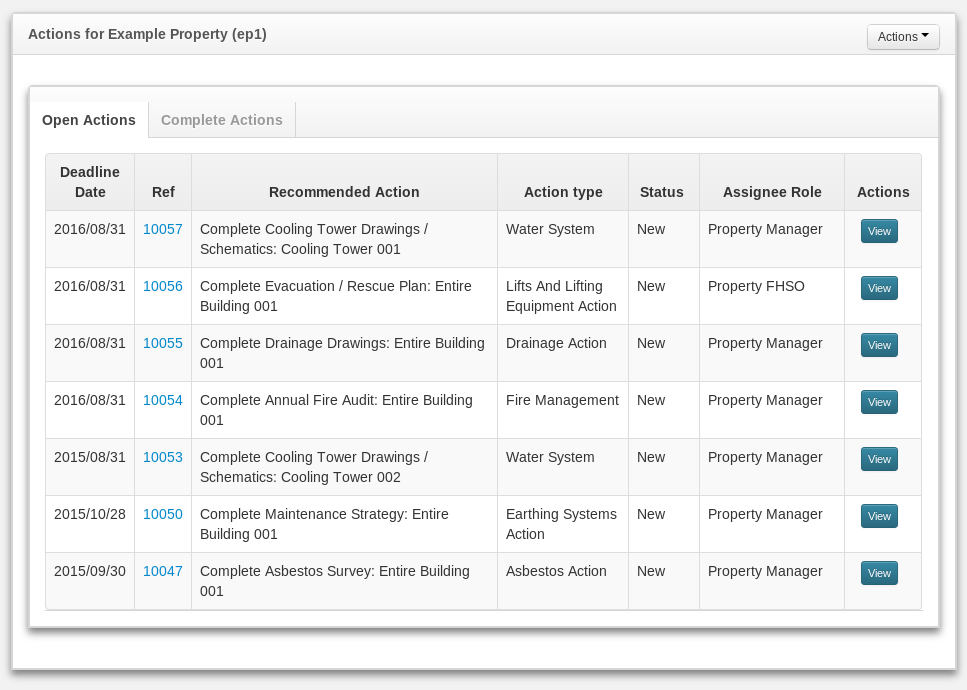
Task: Click the Recommended Action column header
Action: 344,192
